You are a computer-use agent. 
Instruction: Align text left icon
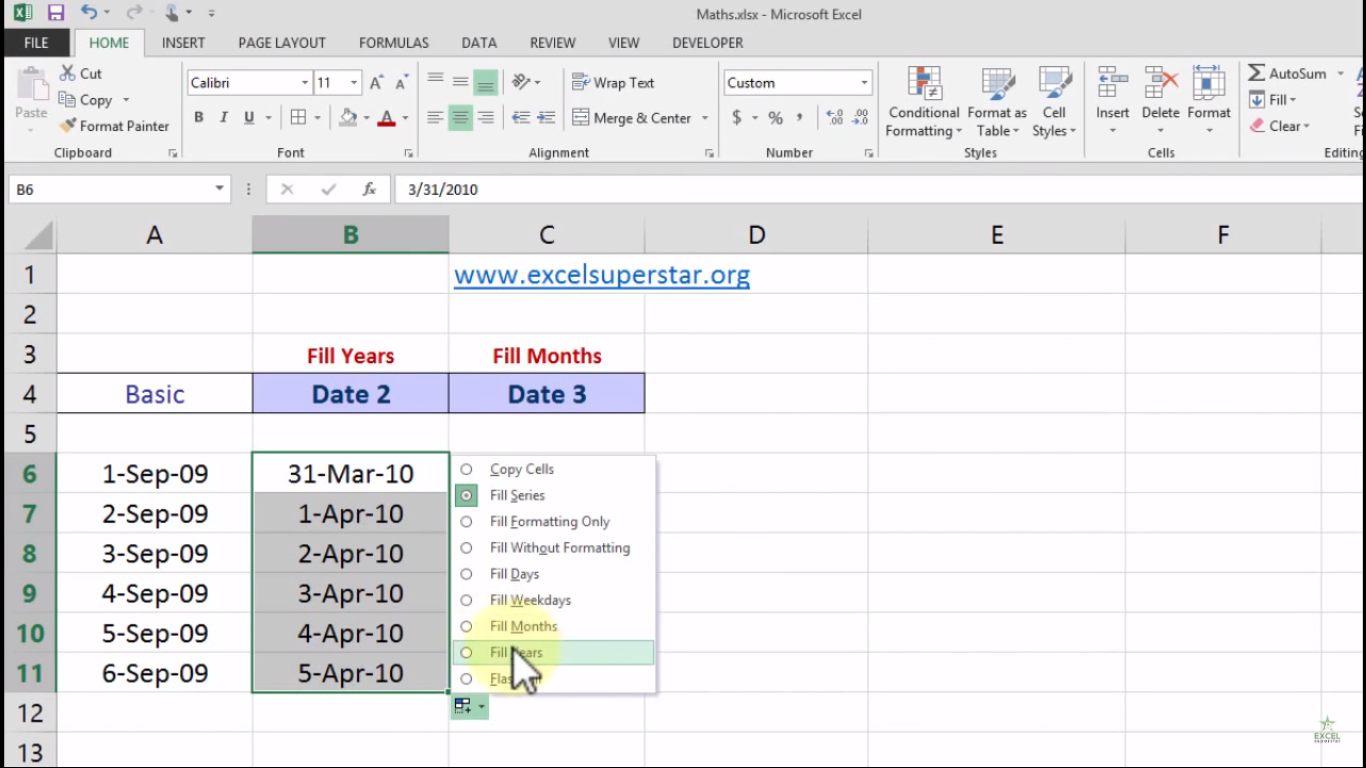(x=435, y=117)
